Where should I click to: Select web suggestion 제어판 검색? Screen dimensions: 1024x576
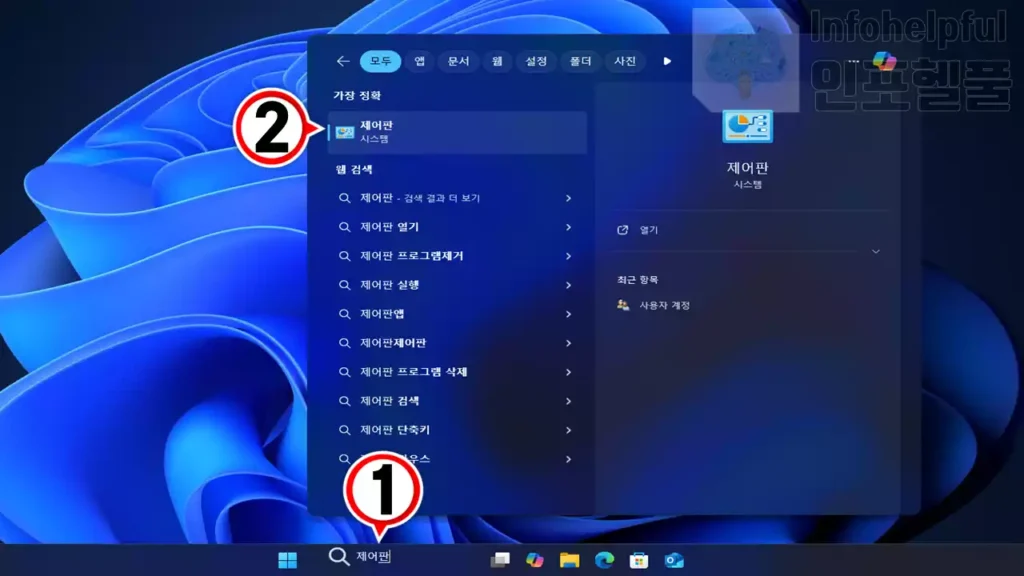tap(457, 401)
